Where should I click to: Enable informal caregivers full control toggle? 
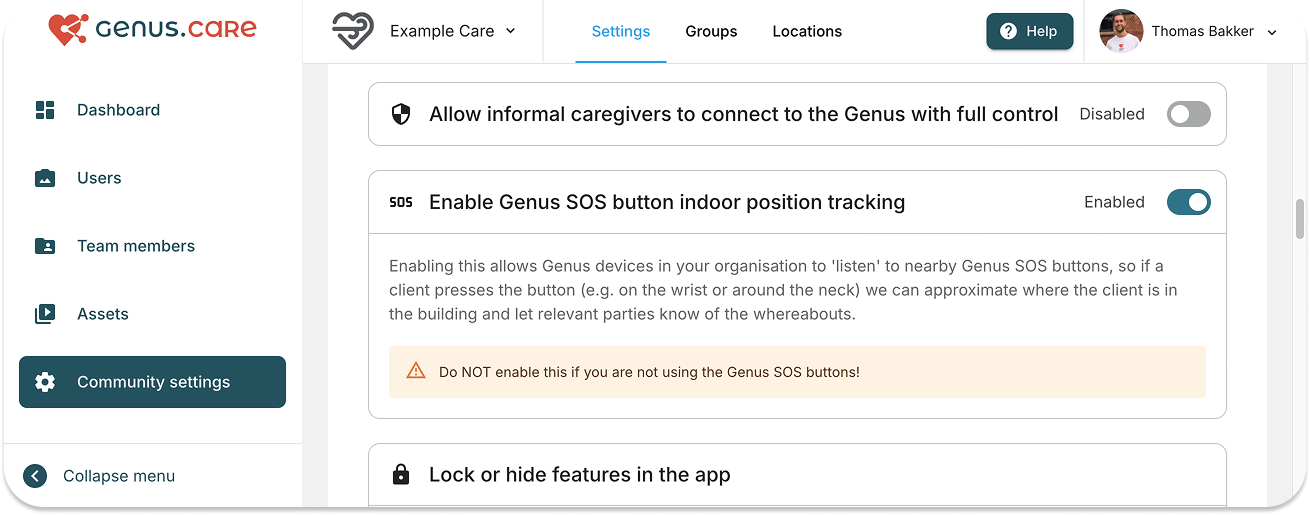pyautogui.click(x=1188, y=114)
